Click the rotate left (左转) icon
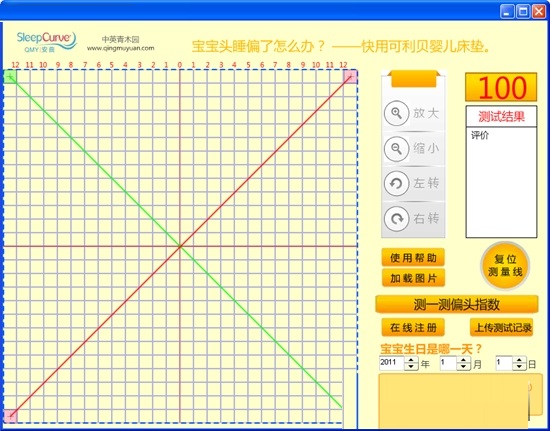Viewport: 550px width, 431px height. 396,183
